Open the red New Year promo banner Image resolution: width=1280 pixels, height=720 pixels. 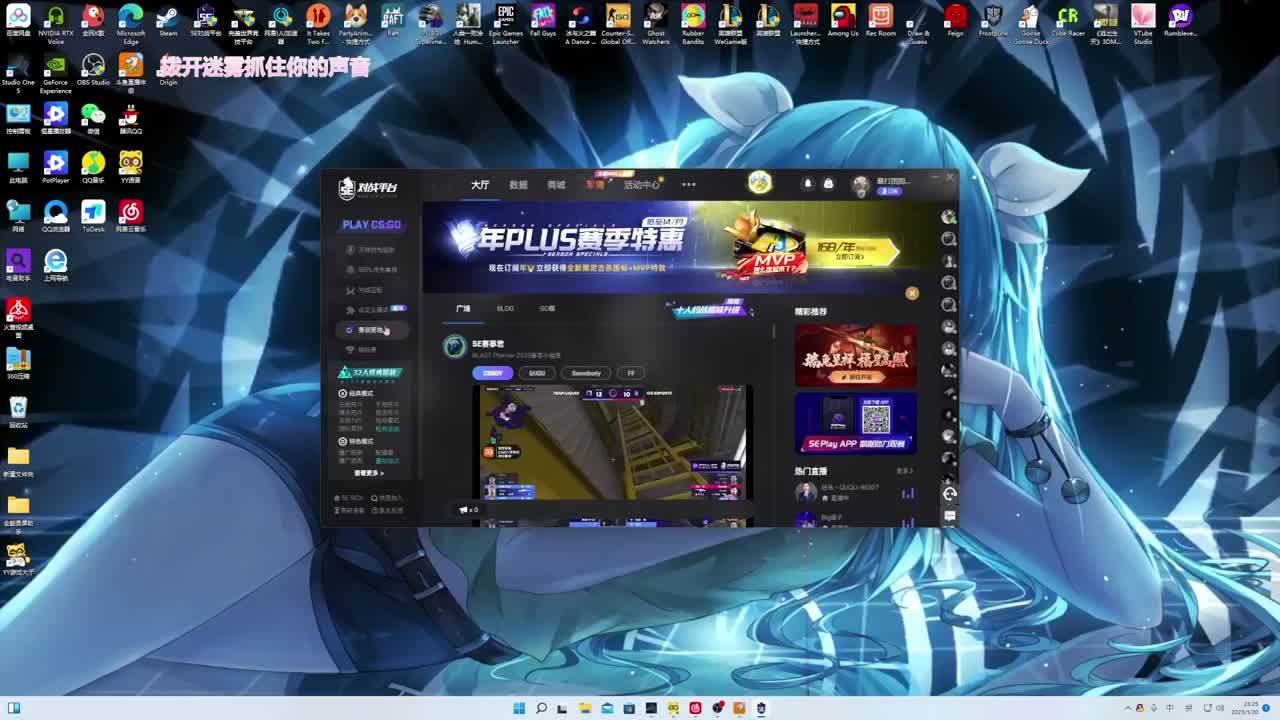click(855, 355)
